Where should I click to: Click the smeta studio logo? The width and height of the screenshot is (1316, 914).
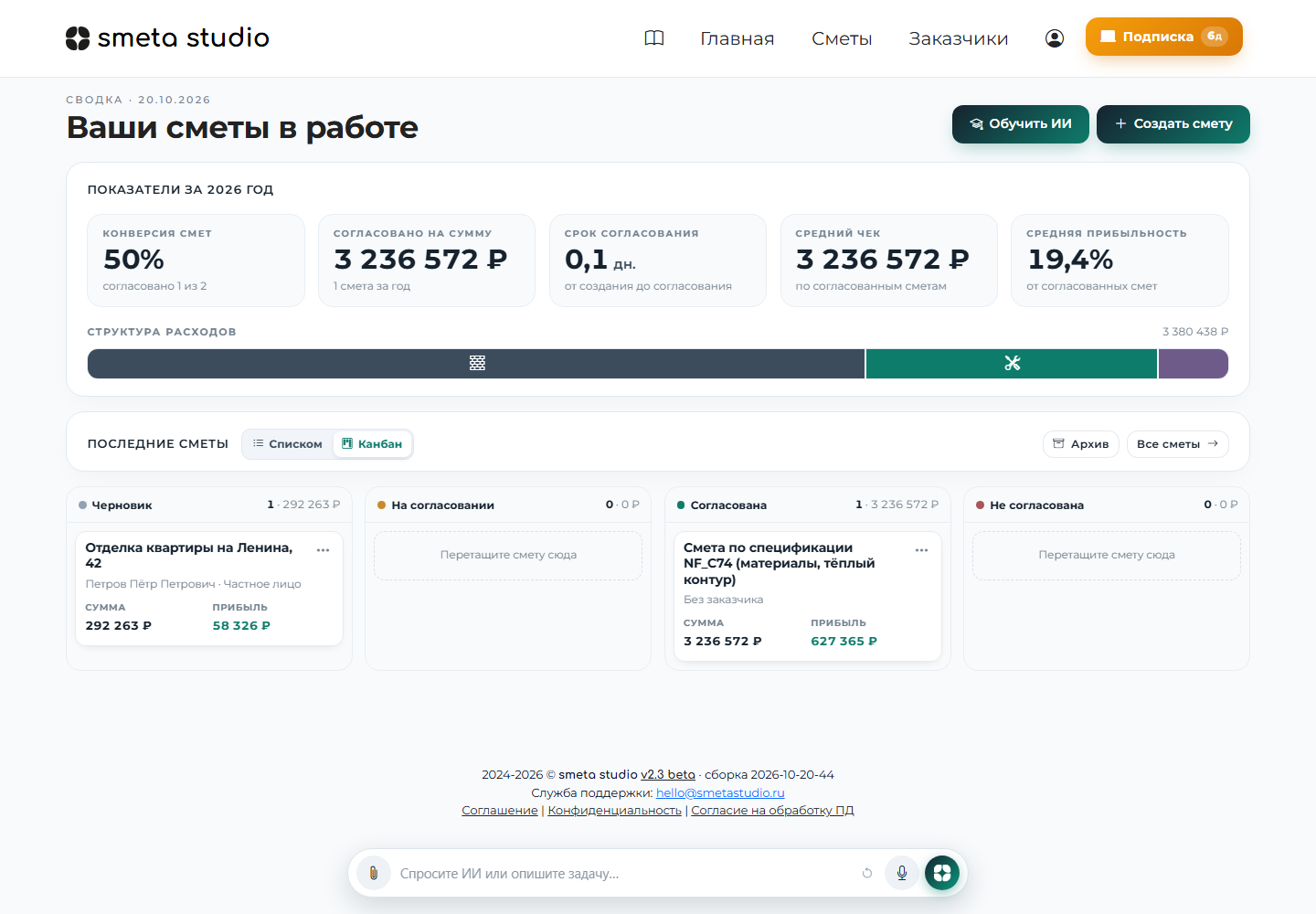(x=167, y=37)
